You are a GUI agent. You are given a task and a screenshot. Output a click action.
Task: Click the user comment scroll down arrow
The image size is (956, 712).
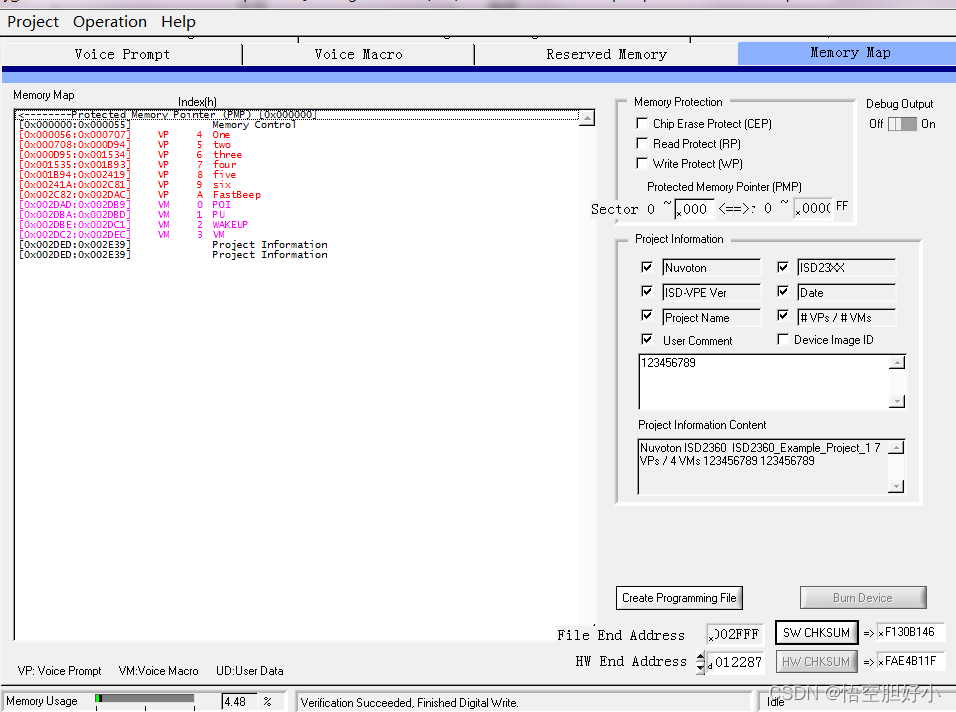896,401
